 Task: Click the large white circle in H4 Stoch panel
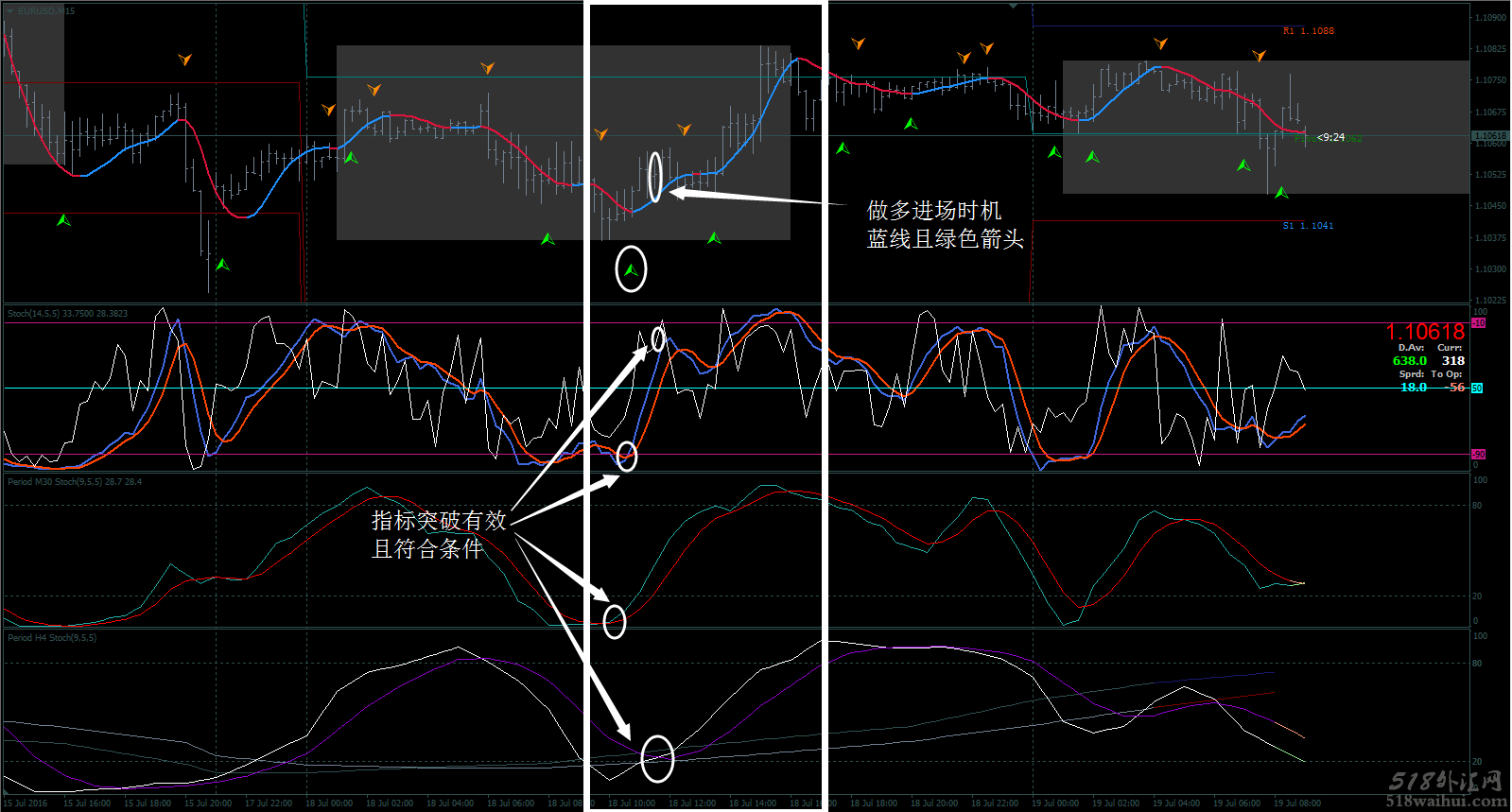(x=657, y=758)
